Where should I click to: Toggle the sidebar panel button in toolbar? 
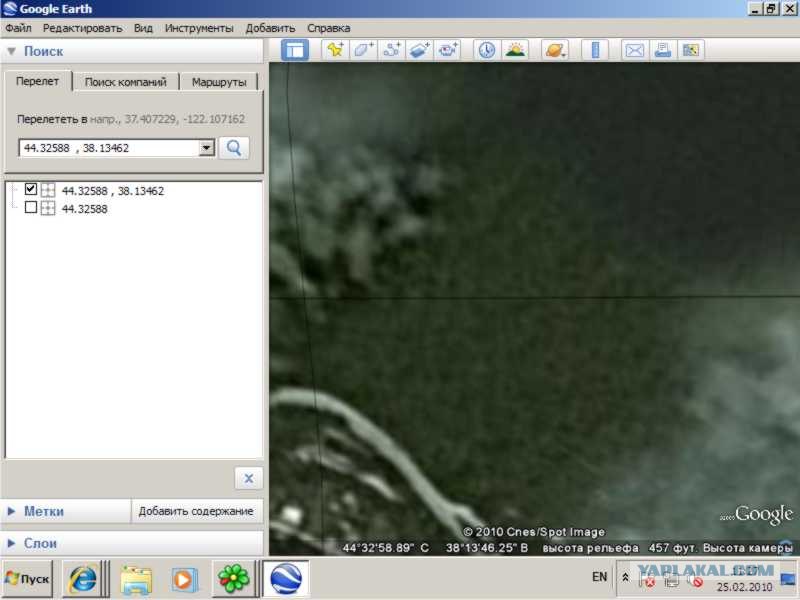pyautogui.click(x=295, y=50)
